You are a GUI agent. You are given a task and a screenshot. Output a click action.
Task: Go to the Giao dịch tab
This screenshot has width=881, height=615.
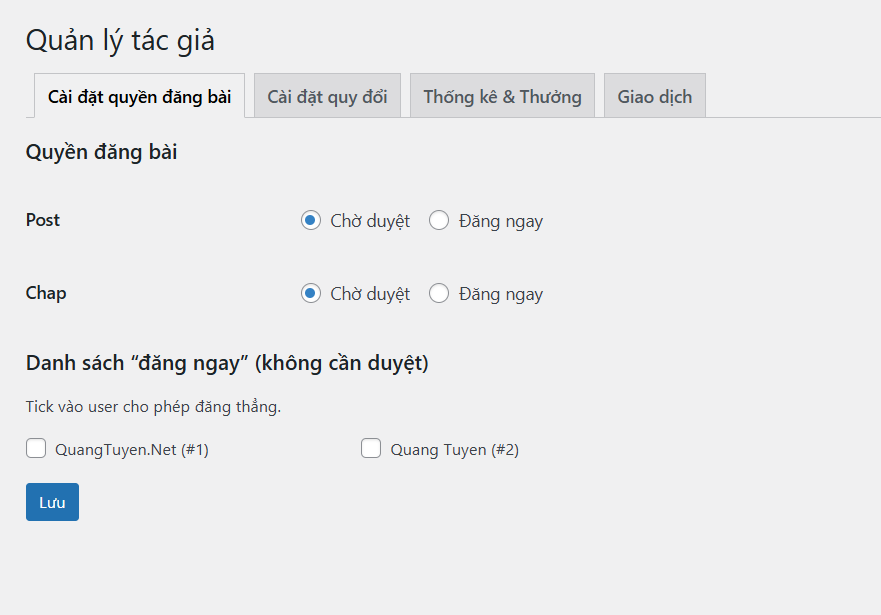pos(654,97)
